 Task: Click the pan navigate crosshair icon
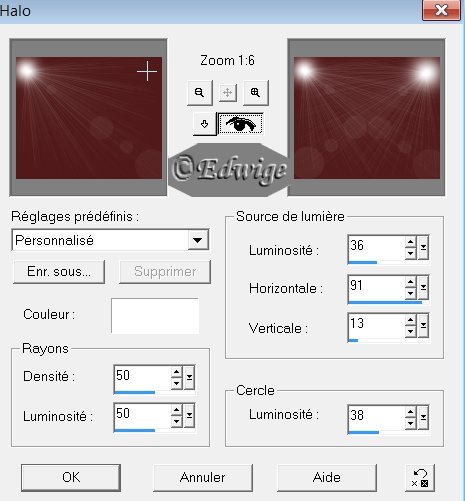click(x=228, y=92)
